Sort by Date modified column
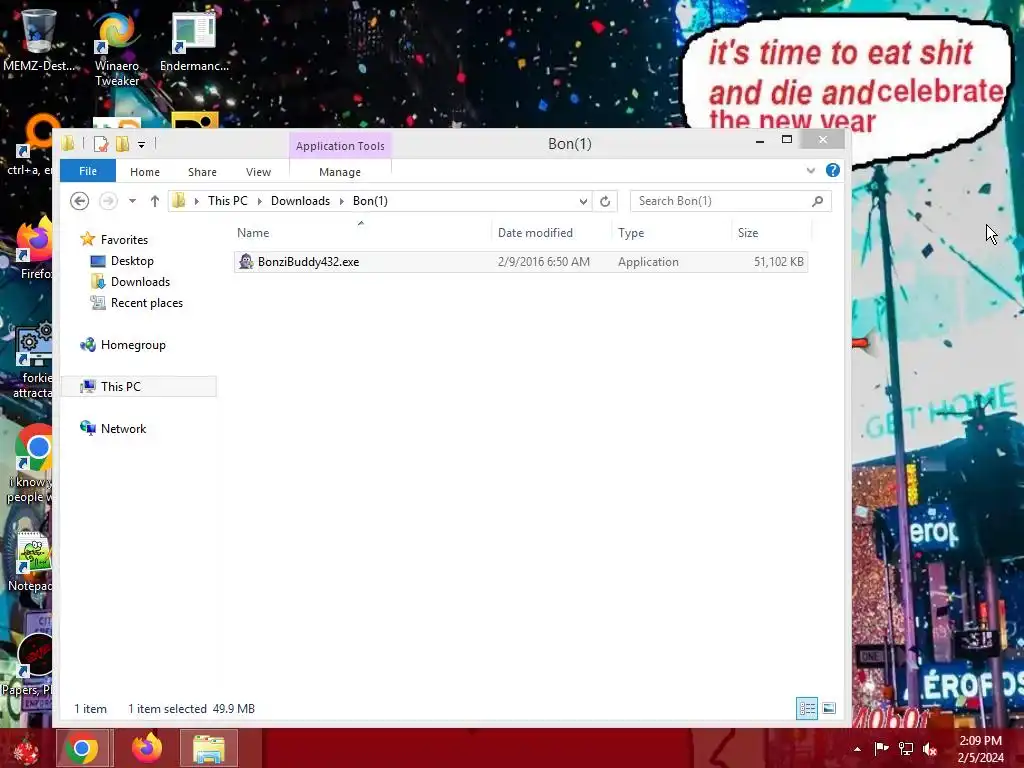 [x=552, y=232]
